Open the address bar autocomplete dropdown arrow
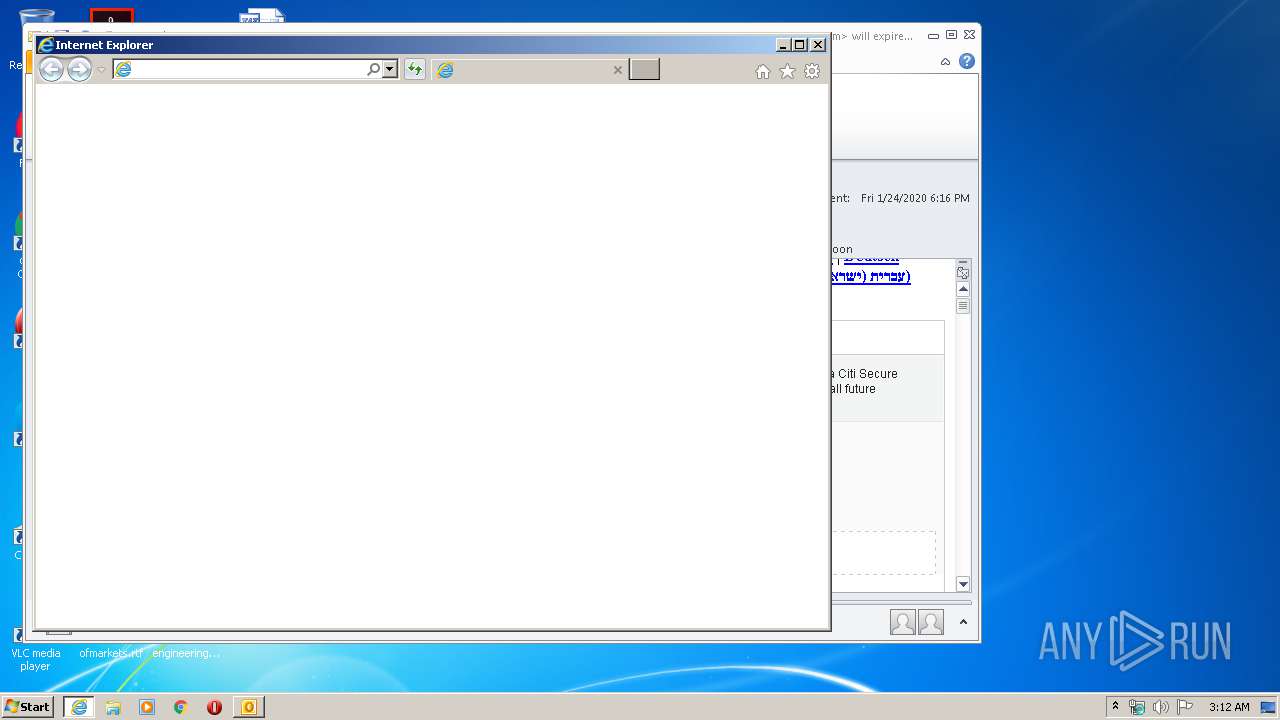The width and height of the screenshot is (1280, 720). tap(390, 69)
